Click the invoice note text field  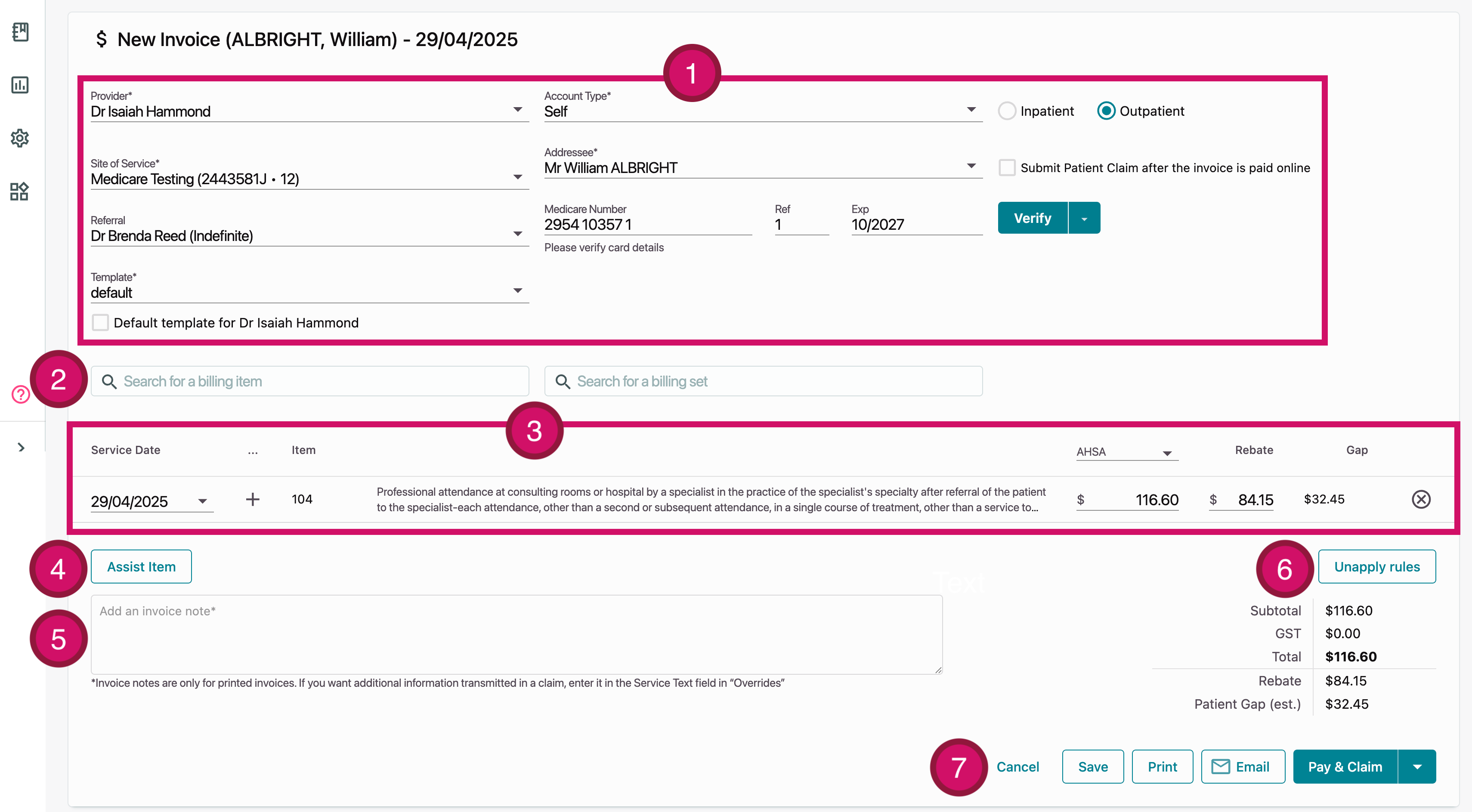(514, 634)
